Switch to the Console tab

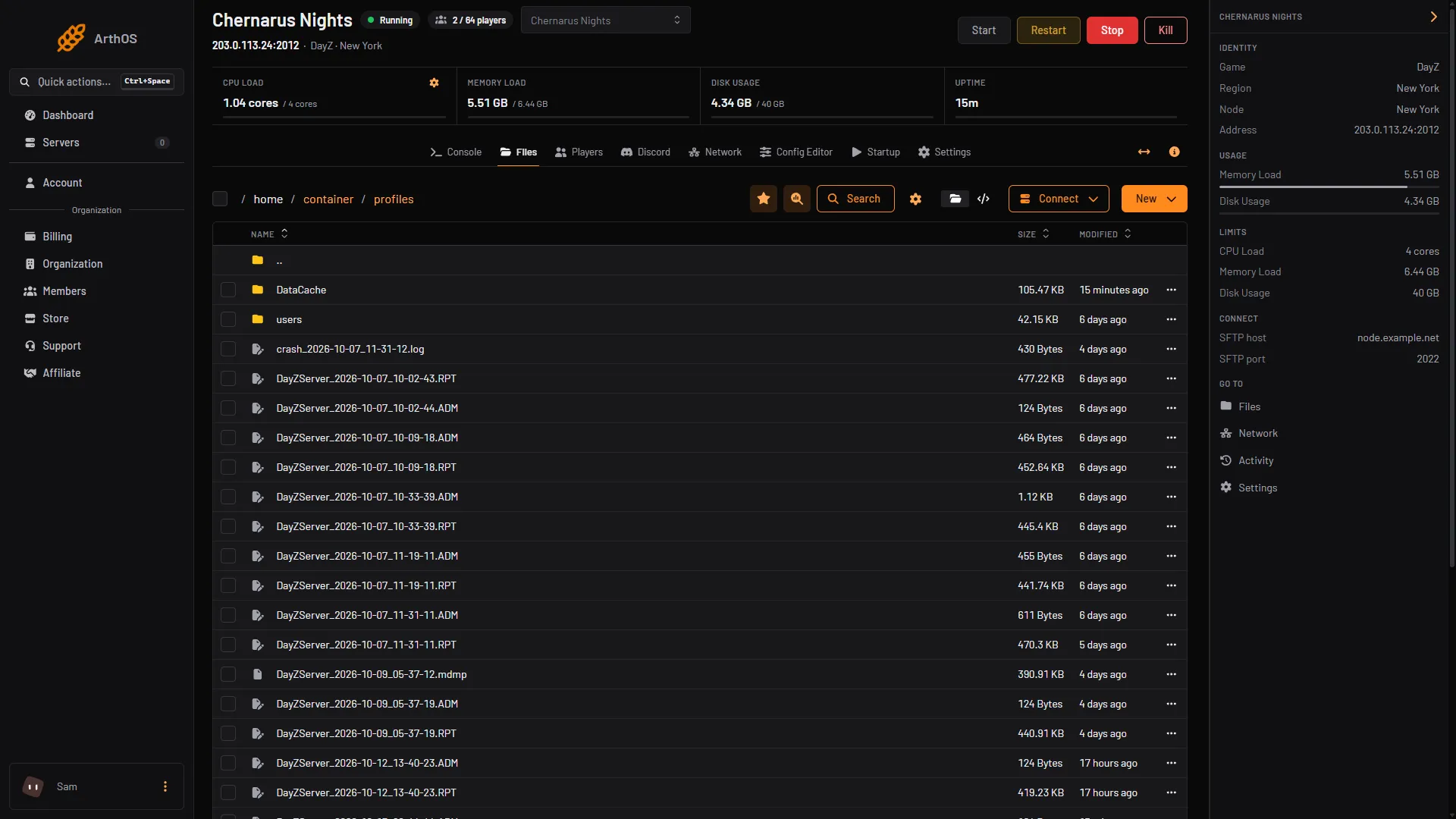pos(456,152)
